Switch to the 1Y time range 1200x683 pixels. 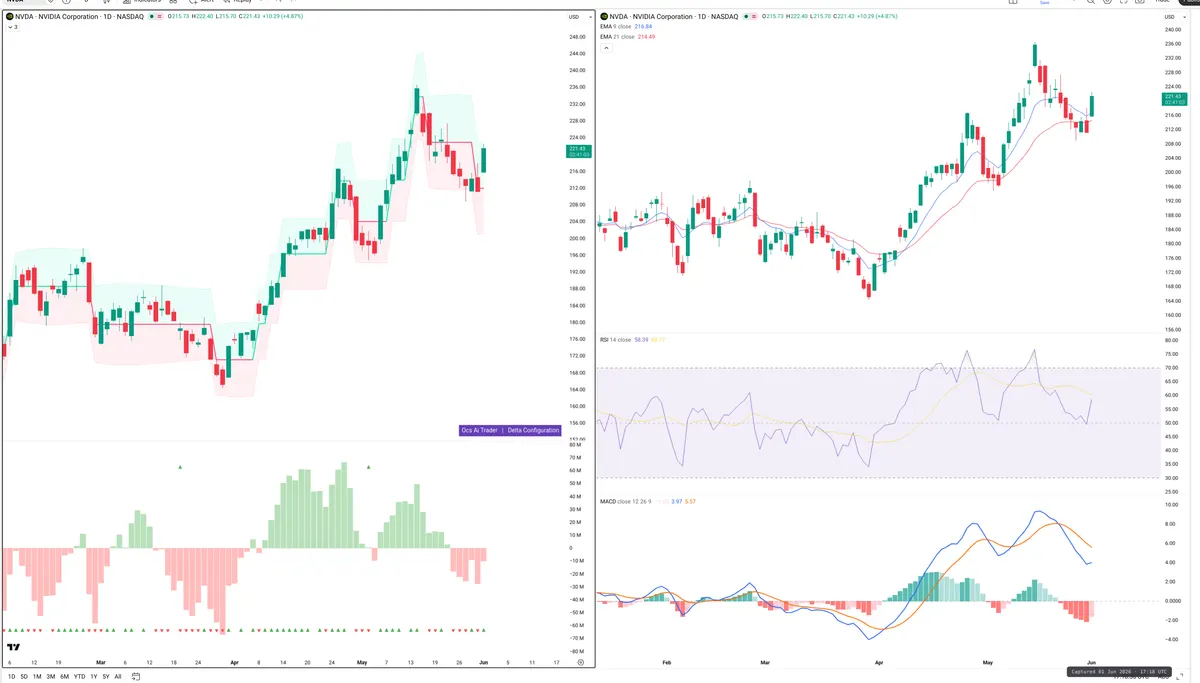[94, 677]
